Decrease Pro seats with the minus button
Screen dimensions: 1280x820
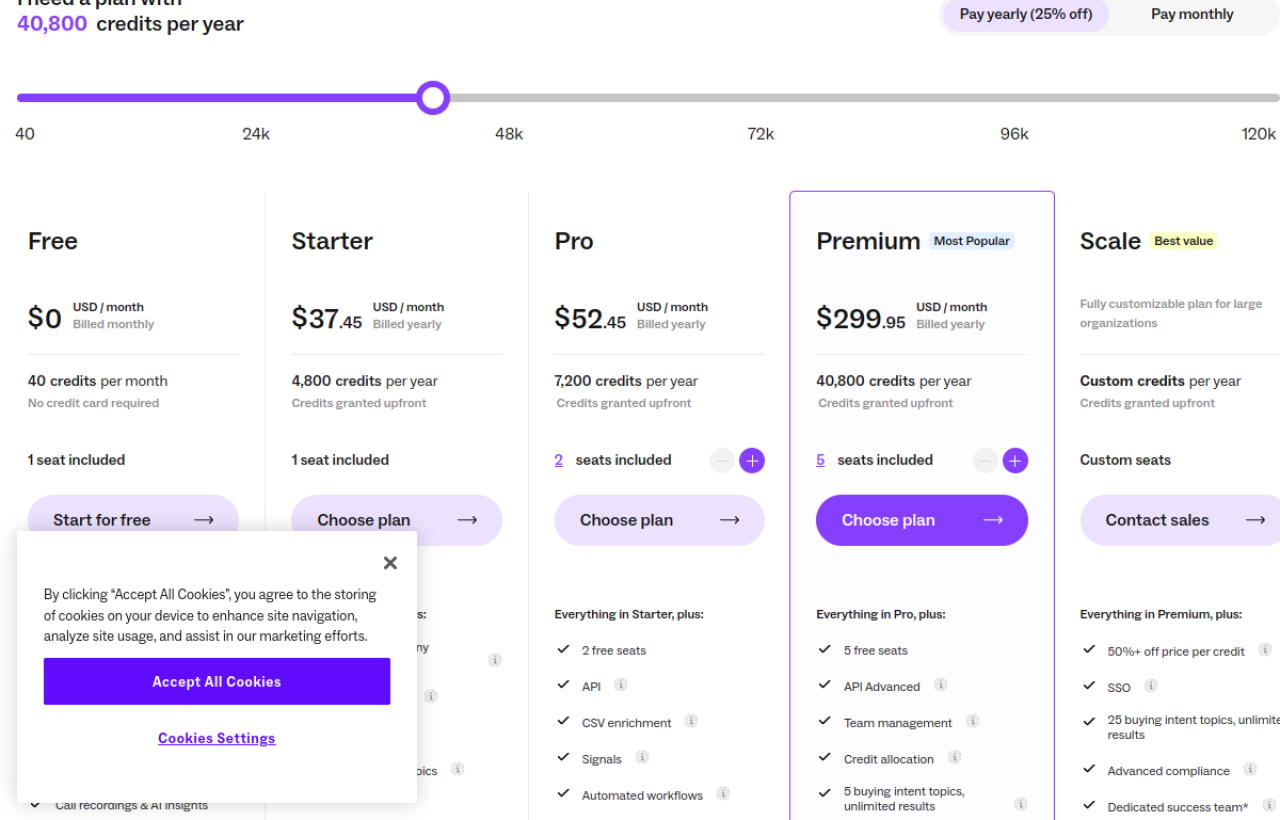722,460
